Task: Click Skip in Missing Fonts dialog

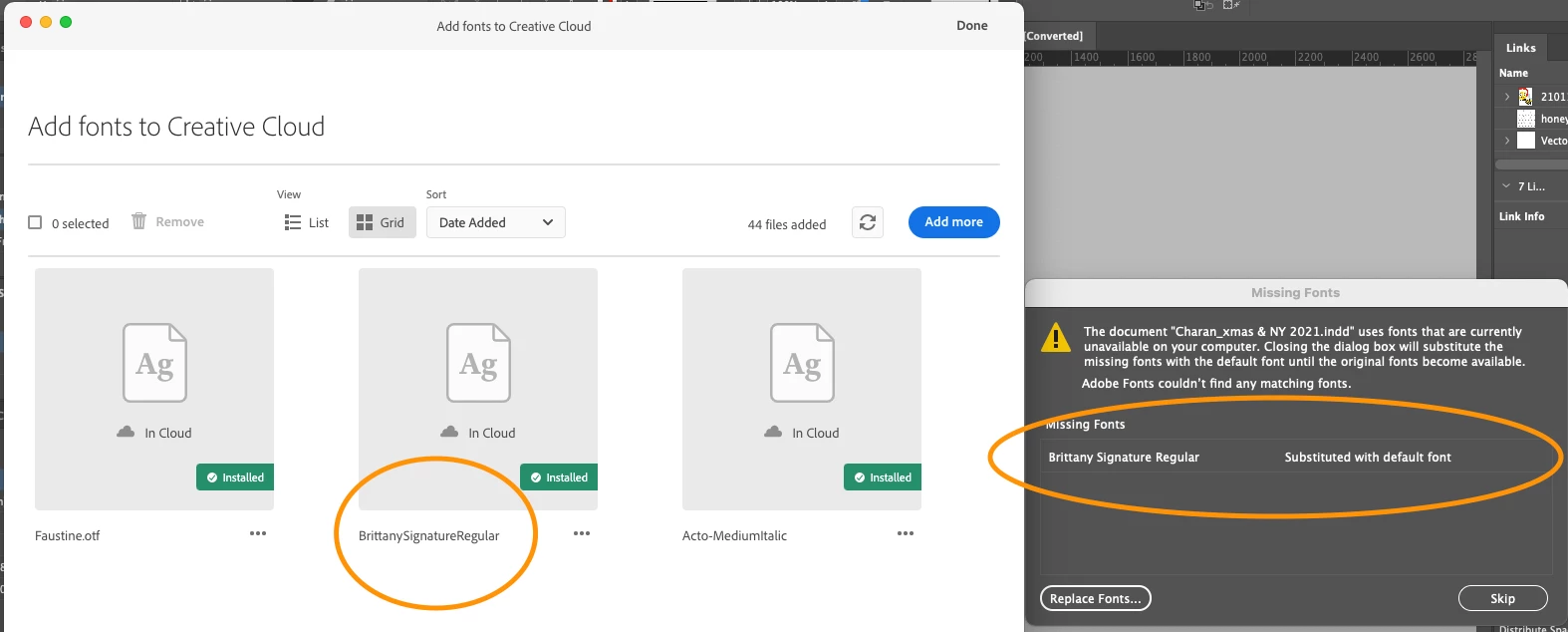Action: coord(1502,598)
